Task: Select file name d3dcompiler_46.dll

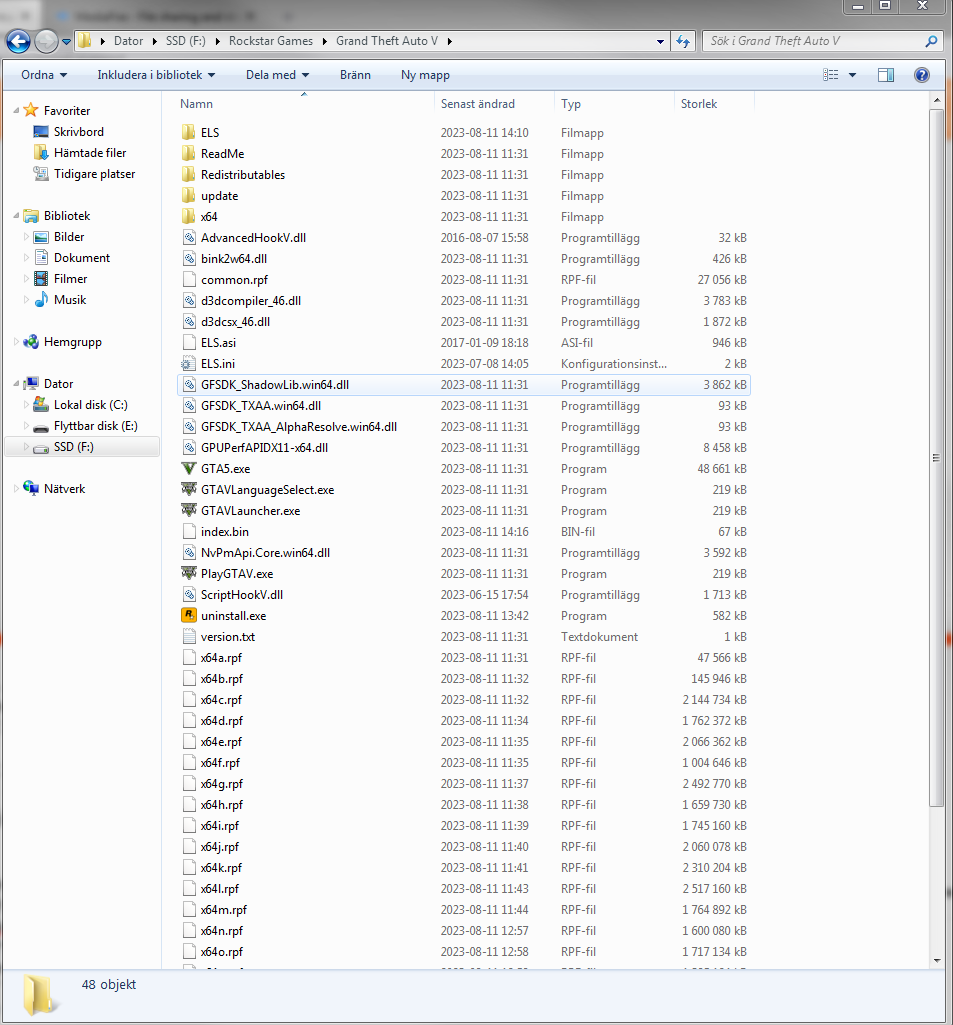Action: point(250,301)
